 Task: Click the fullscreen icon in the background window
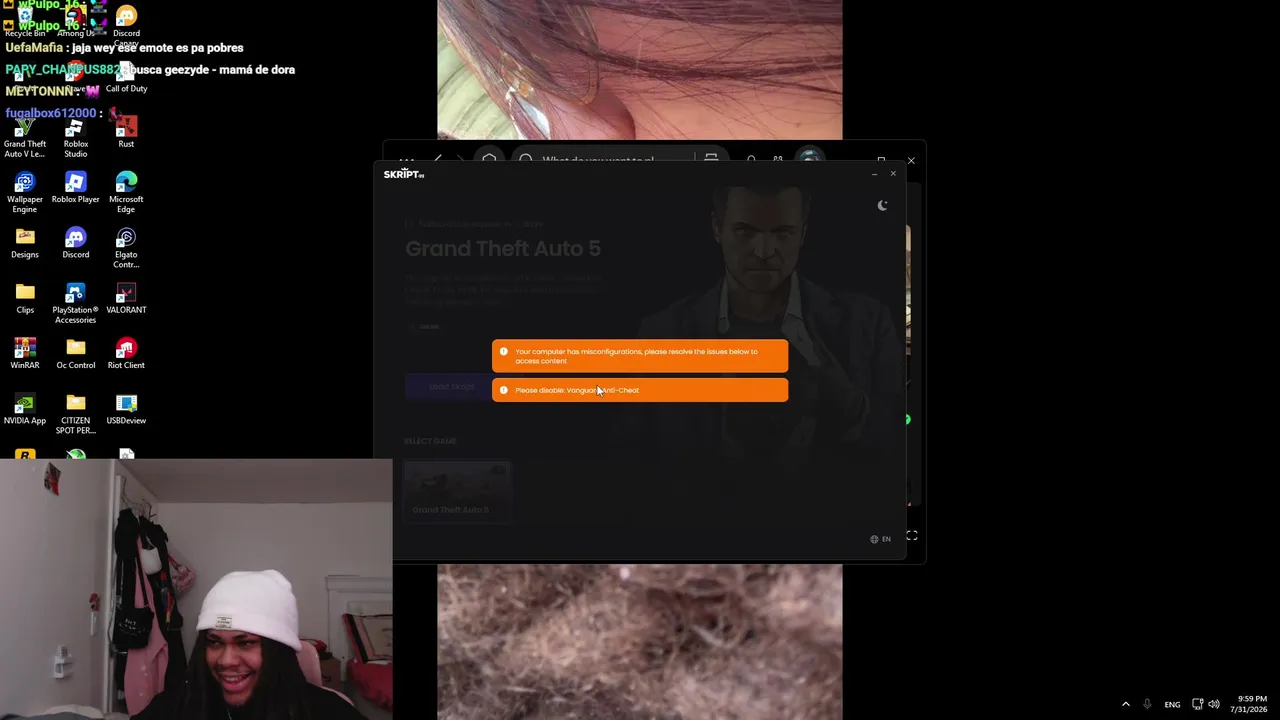911,536
